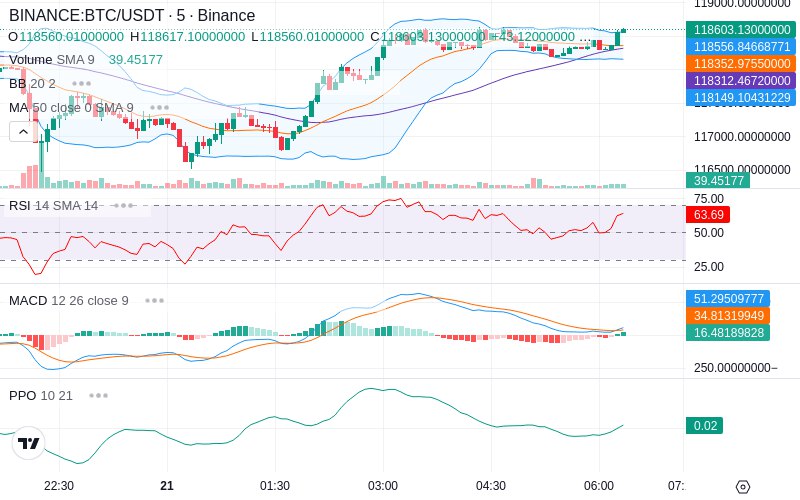This screenshot has width=800, height=500.
Task: Open more options for PPO 10 21
Action: coord(98,395)
